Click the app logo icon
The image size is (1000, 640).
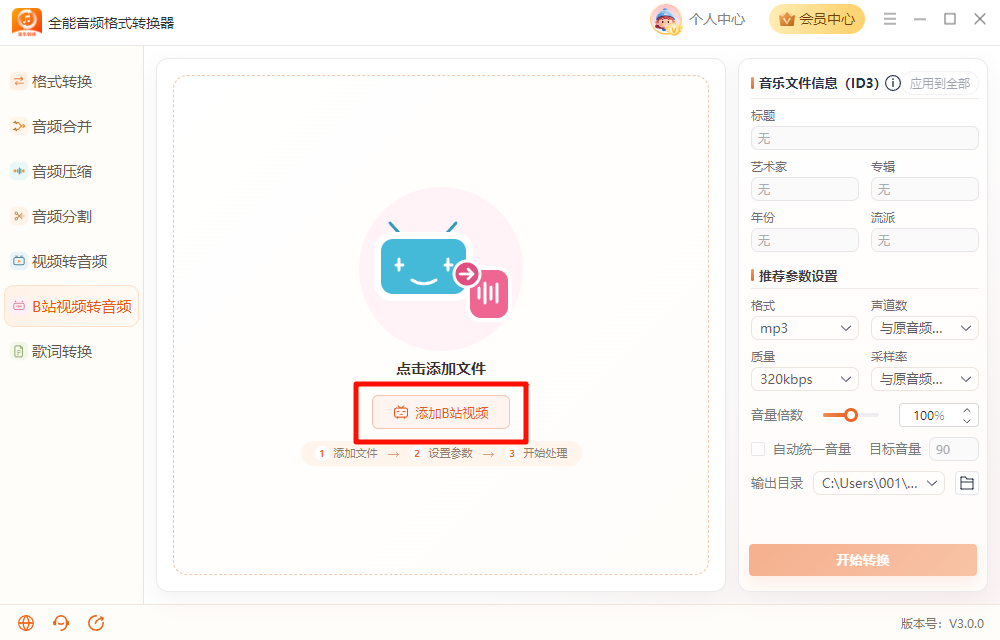[x=27, y=22]
